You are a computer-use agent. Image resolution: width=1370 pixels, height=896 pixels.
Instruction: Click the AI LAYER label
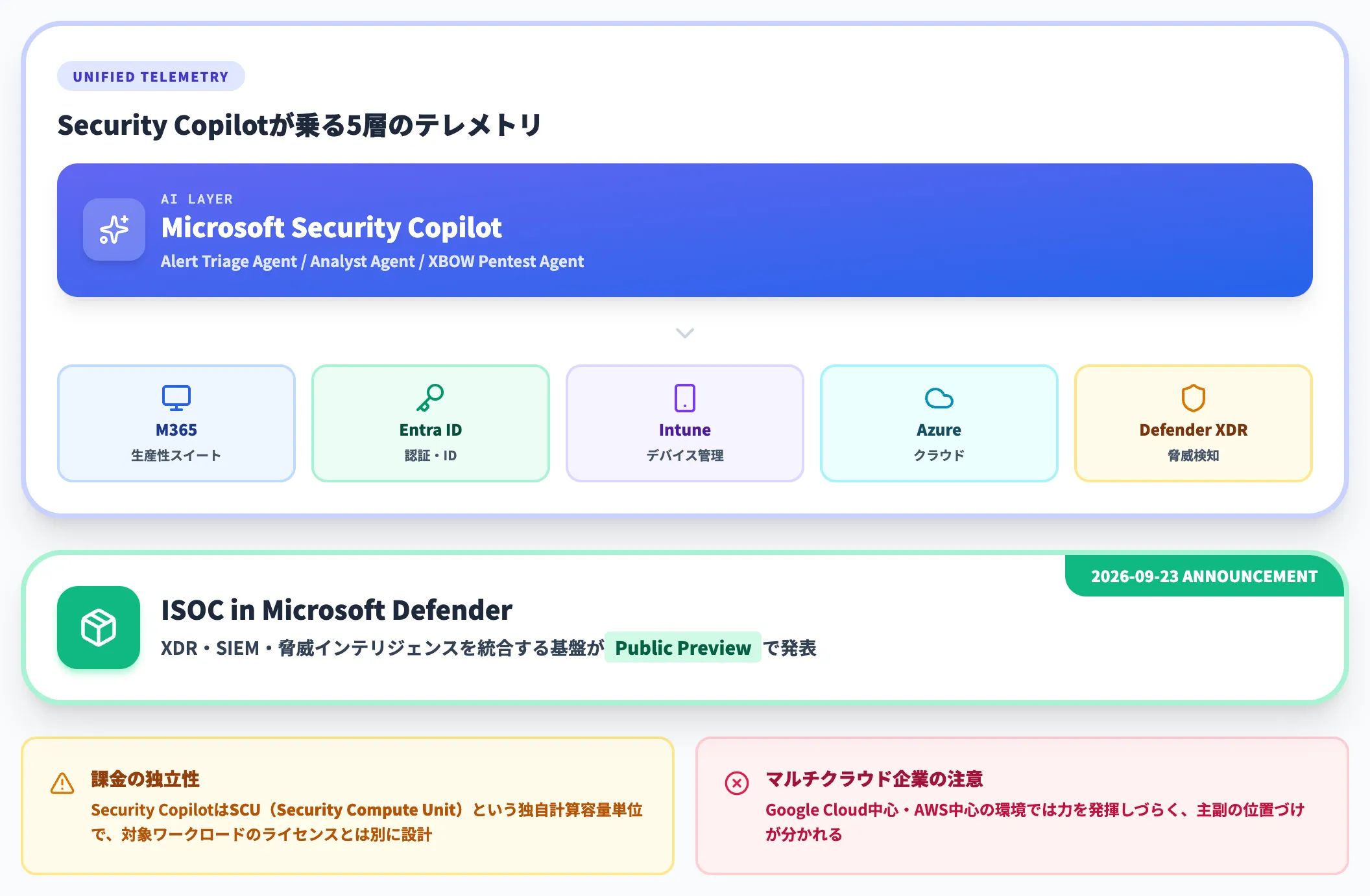pyautogui.click(x=197, y=199)
